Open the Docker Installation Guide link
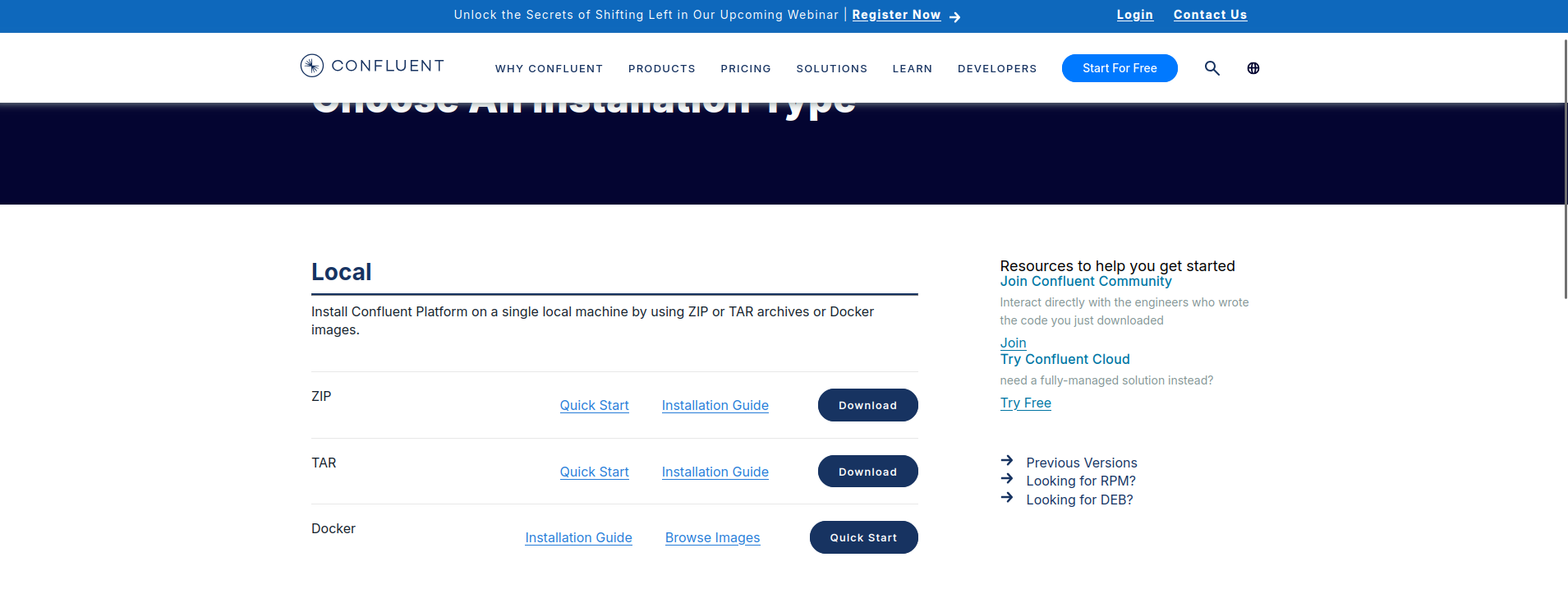Screen dimensions: 1568x594 point(578,538)
